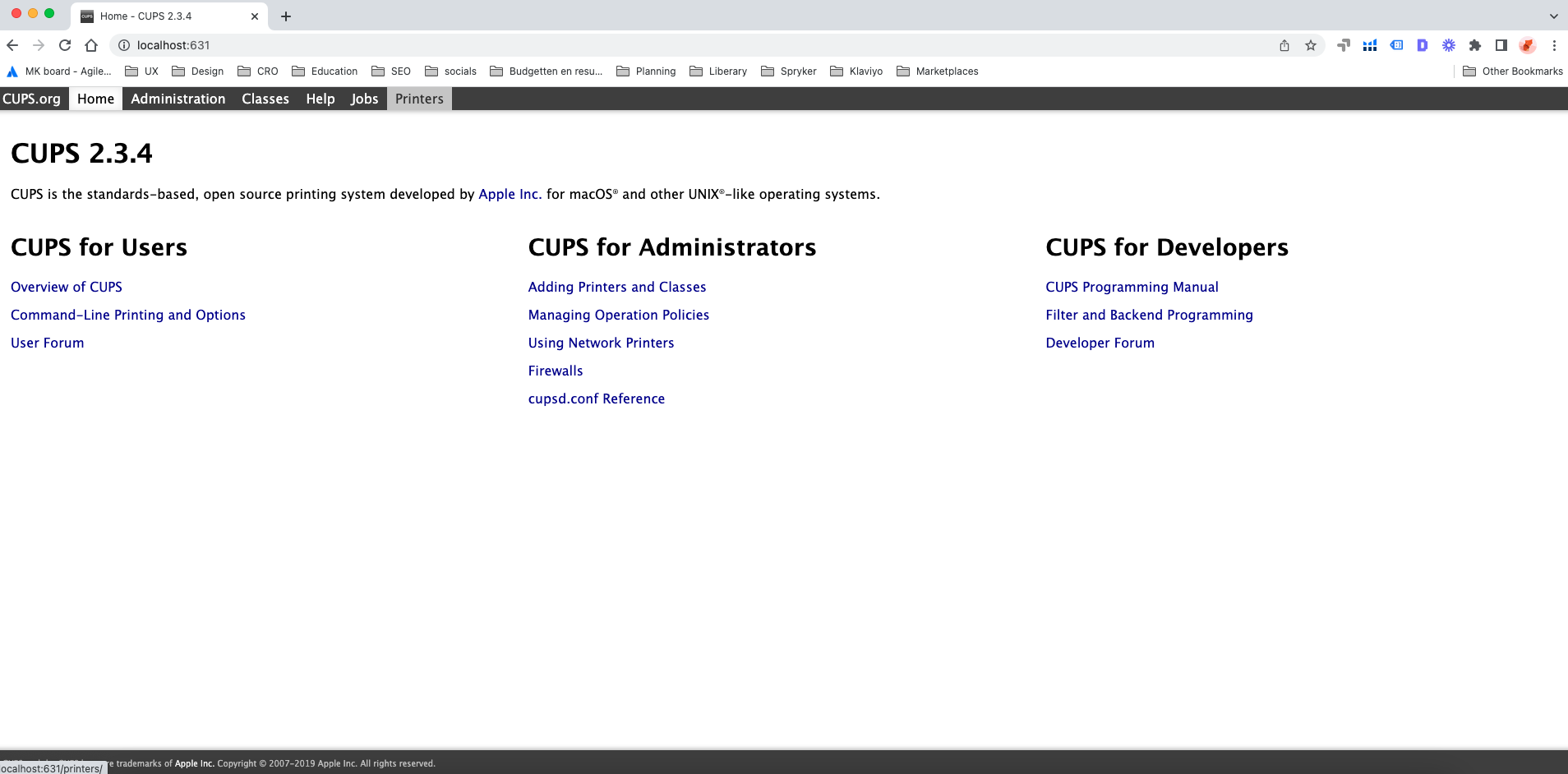This screenshot has width=1568, height=774.
Task: Open the Education bookmarks folder
Action: coord(325,71)
